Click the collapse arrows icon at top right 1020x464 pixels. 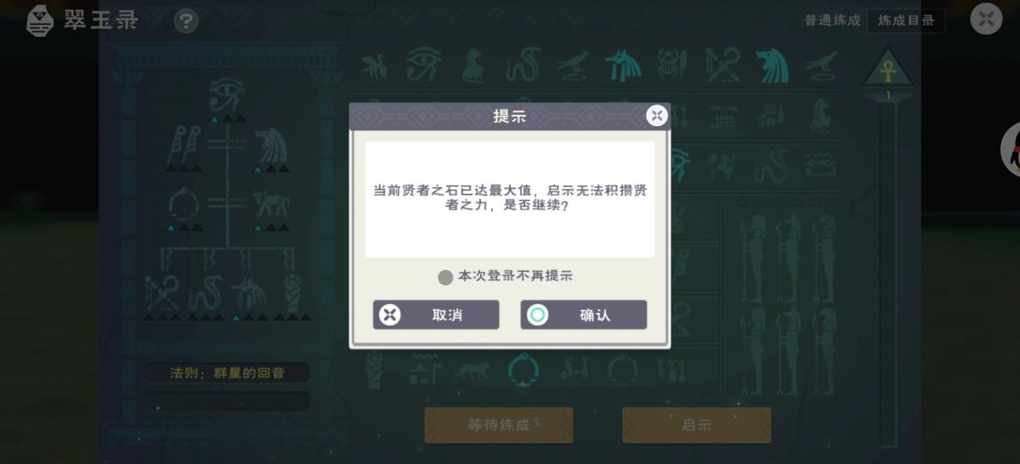click(x=986, y=19)
